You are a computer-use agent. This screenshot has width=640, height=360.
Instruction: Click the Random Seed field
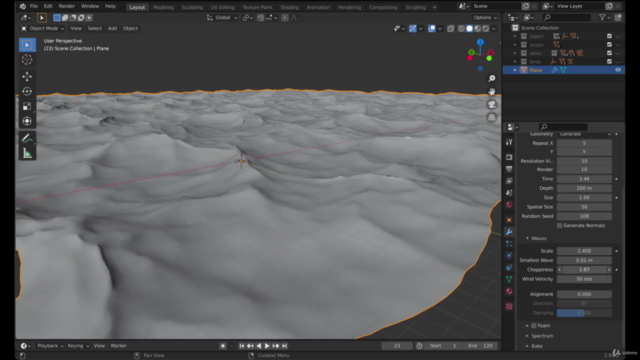[x=584, y=216]
